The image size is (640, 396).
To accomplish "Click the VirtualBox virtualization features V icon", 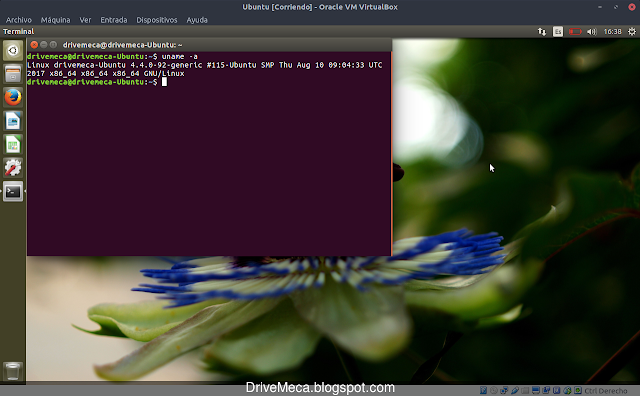I will click(x=556, y=390).
